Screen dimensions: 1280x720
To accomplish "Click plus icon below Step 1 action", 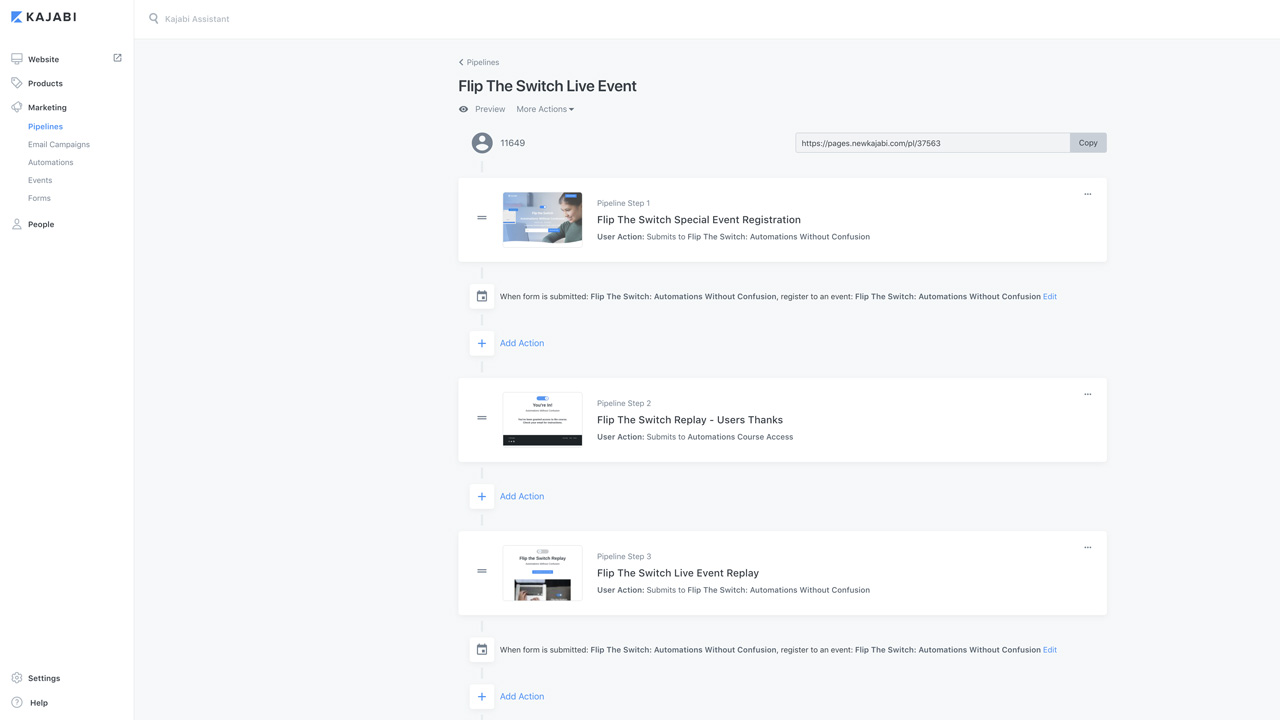I will click(x=482, y=343).
